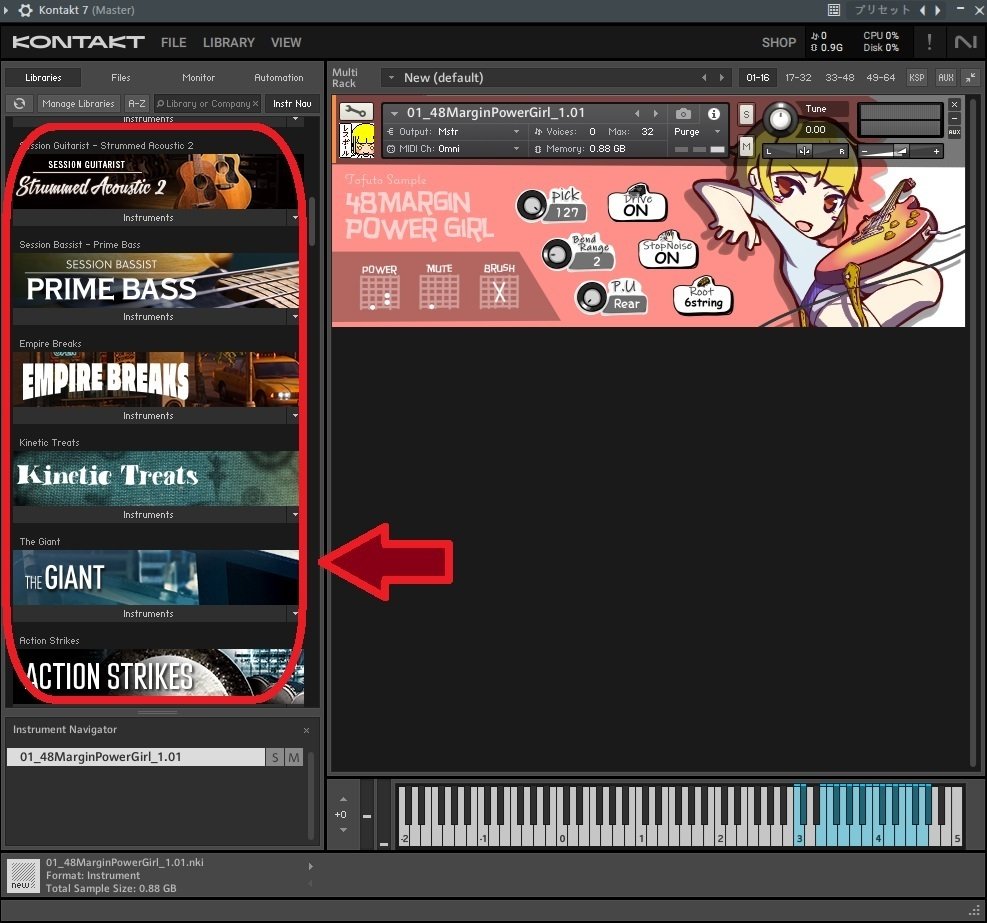Click the SHOP link
This screenshot has height=923, width=987.
point(779,42)
